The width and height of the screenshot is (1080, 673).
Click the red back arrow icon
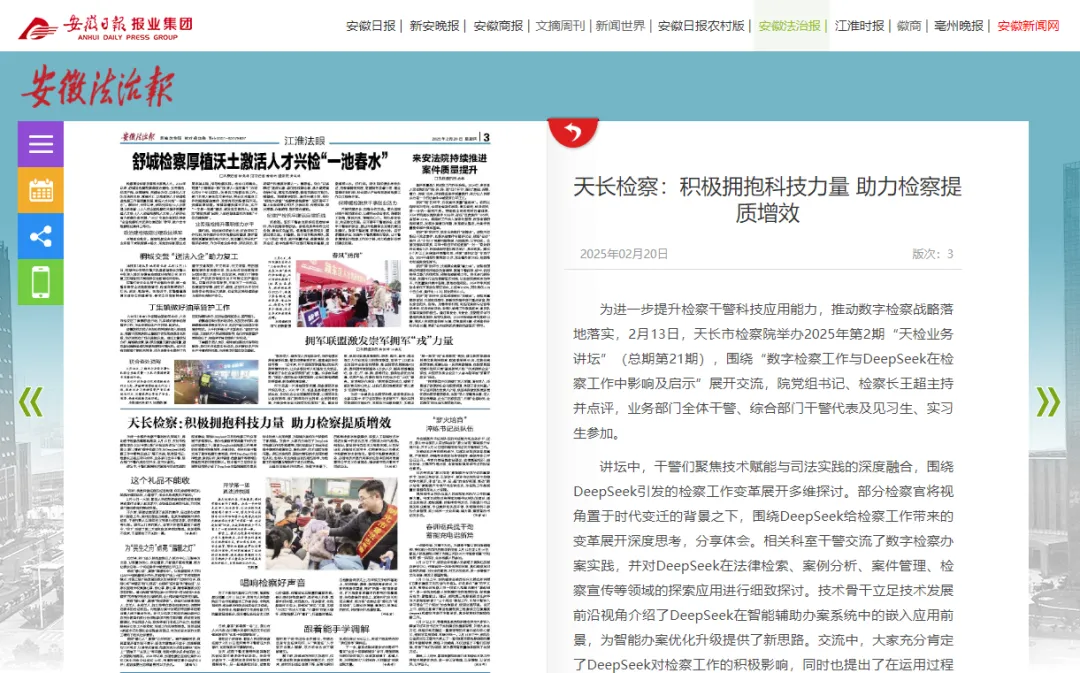(572, 131)
